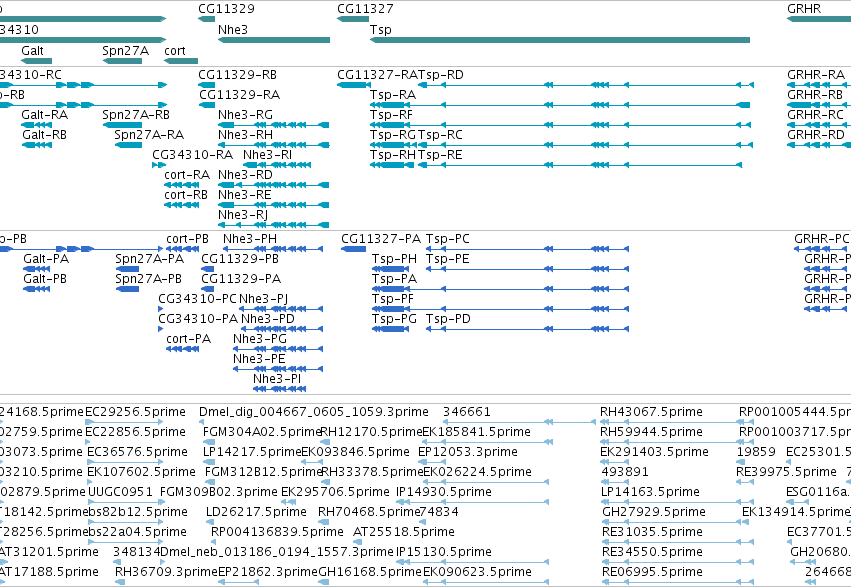851x587 pixels.
Task: Select transcript Nhe3-RH
Action: tap(245, 135)
